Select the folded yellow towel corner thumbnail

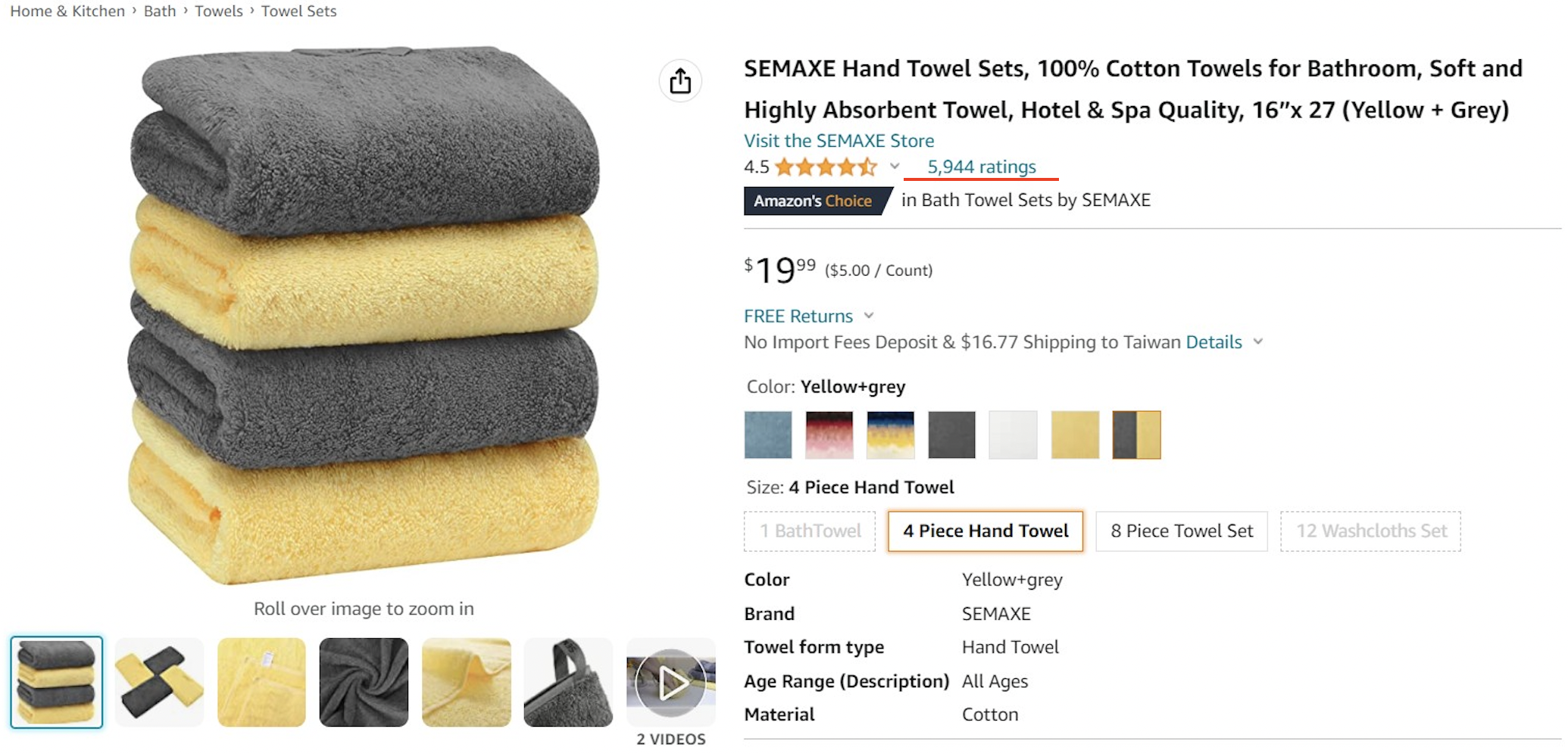click(x=466, y=683)
